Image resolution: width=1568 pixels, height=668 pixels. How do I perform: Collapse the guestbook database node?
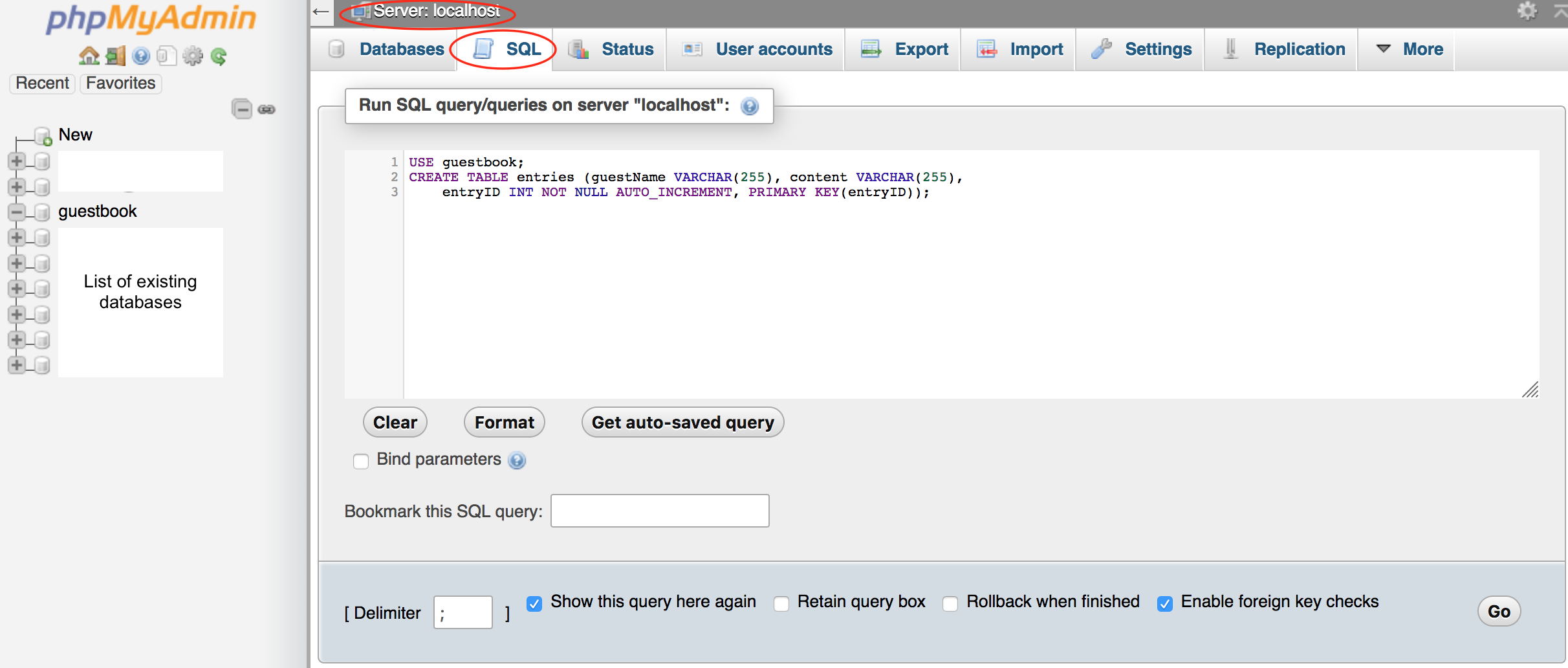16,212
